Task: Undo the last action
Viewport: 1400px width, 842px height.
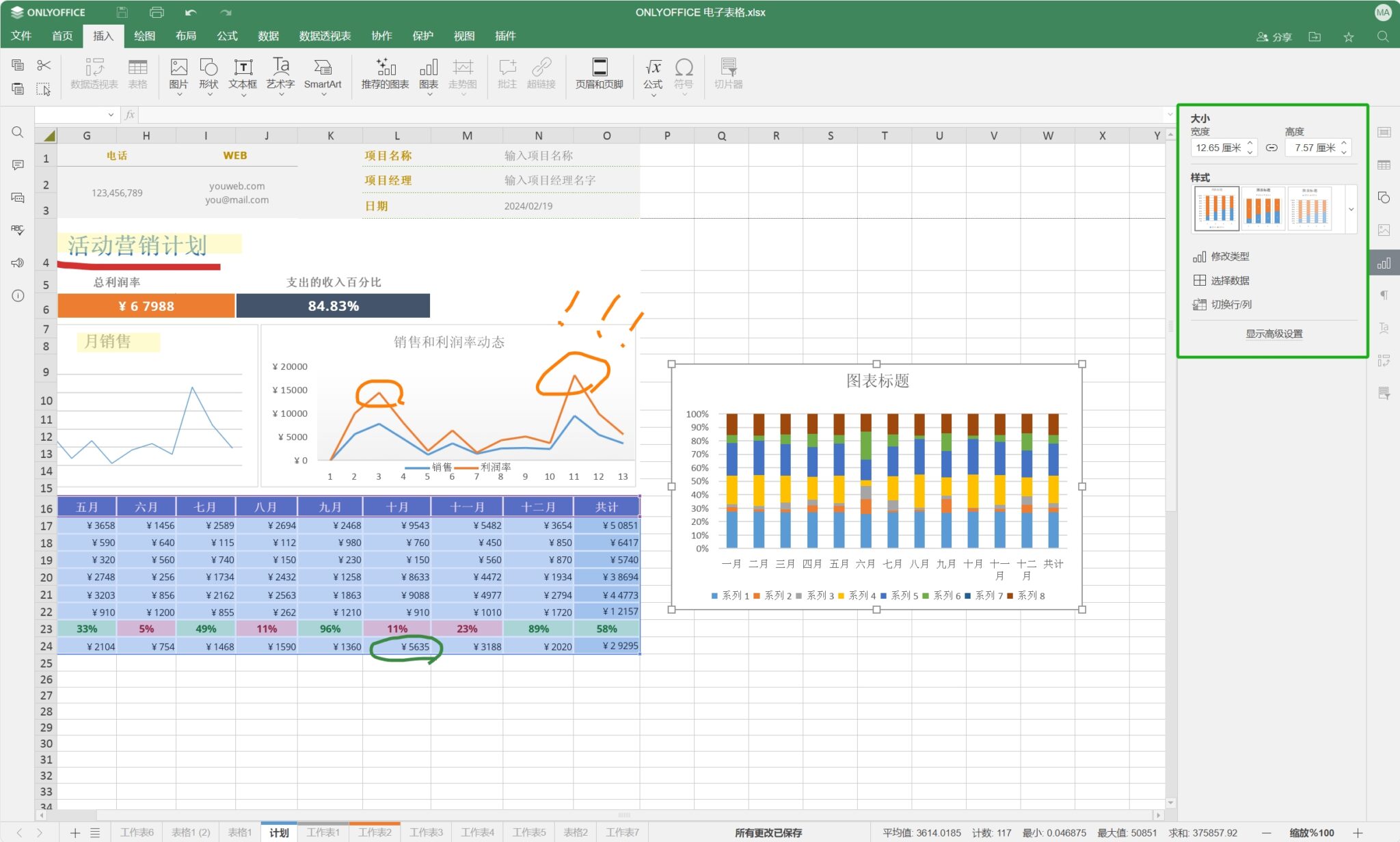Action: (x=191, y=12)
